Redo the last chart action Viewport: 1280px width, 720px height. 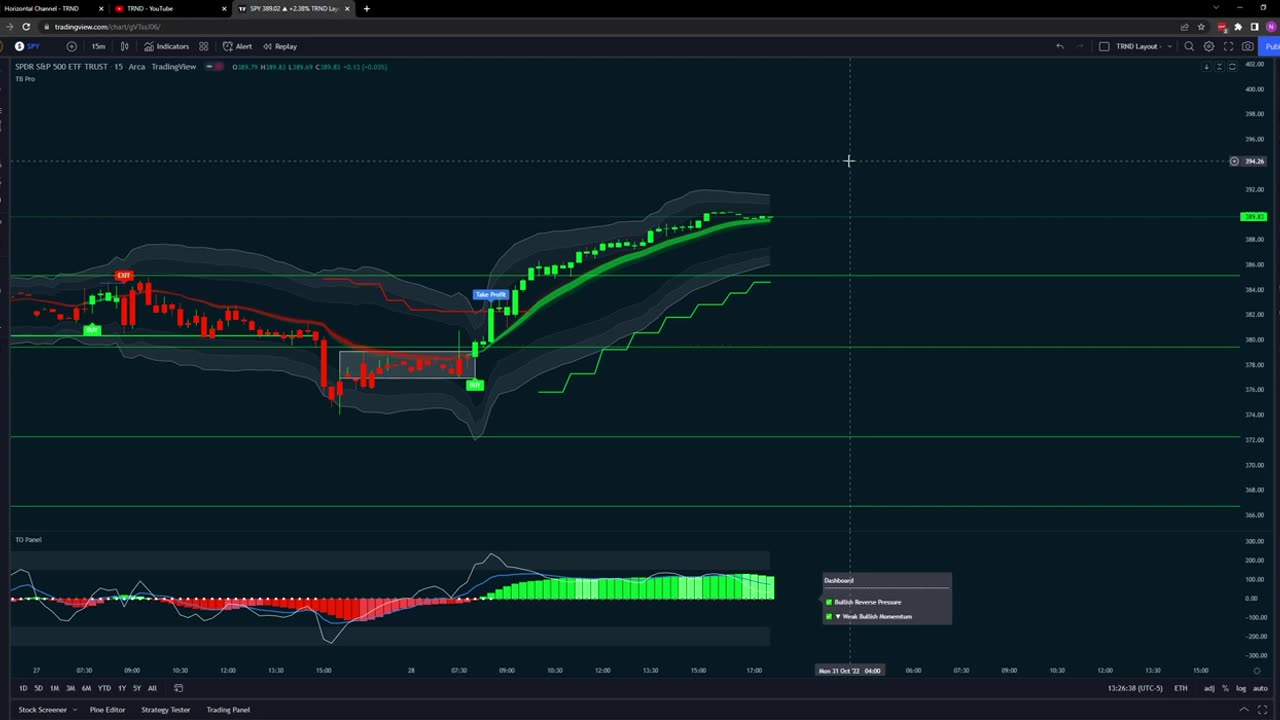click(1079, 46)
